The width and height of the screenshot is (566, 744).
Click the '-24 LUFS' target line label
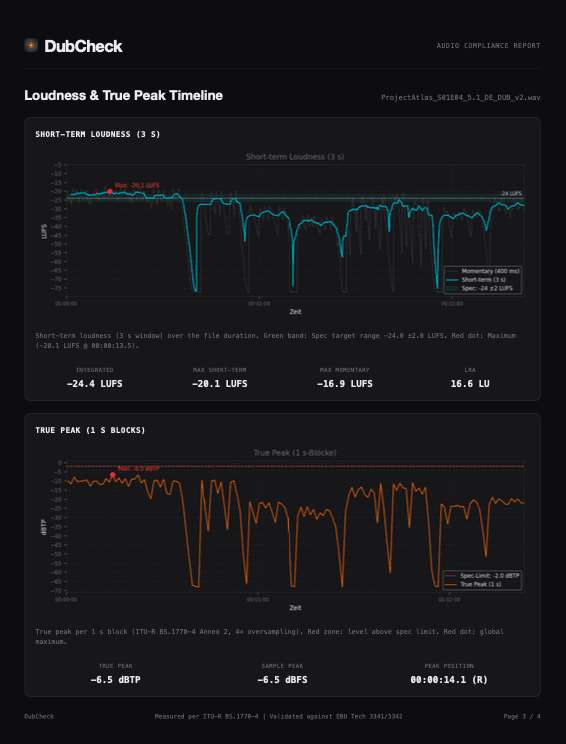tap(511, 194)
